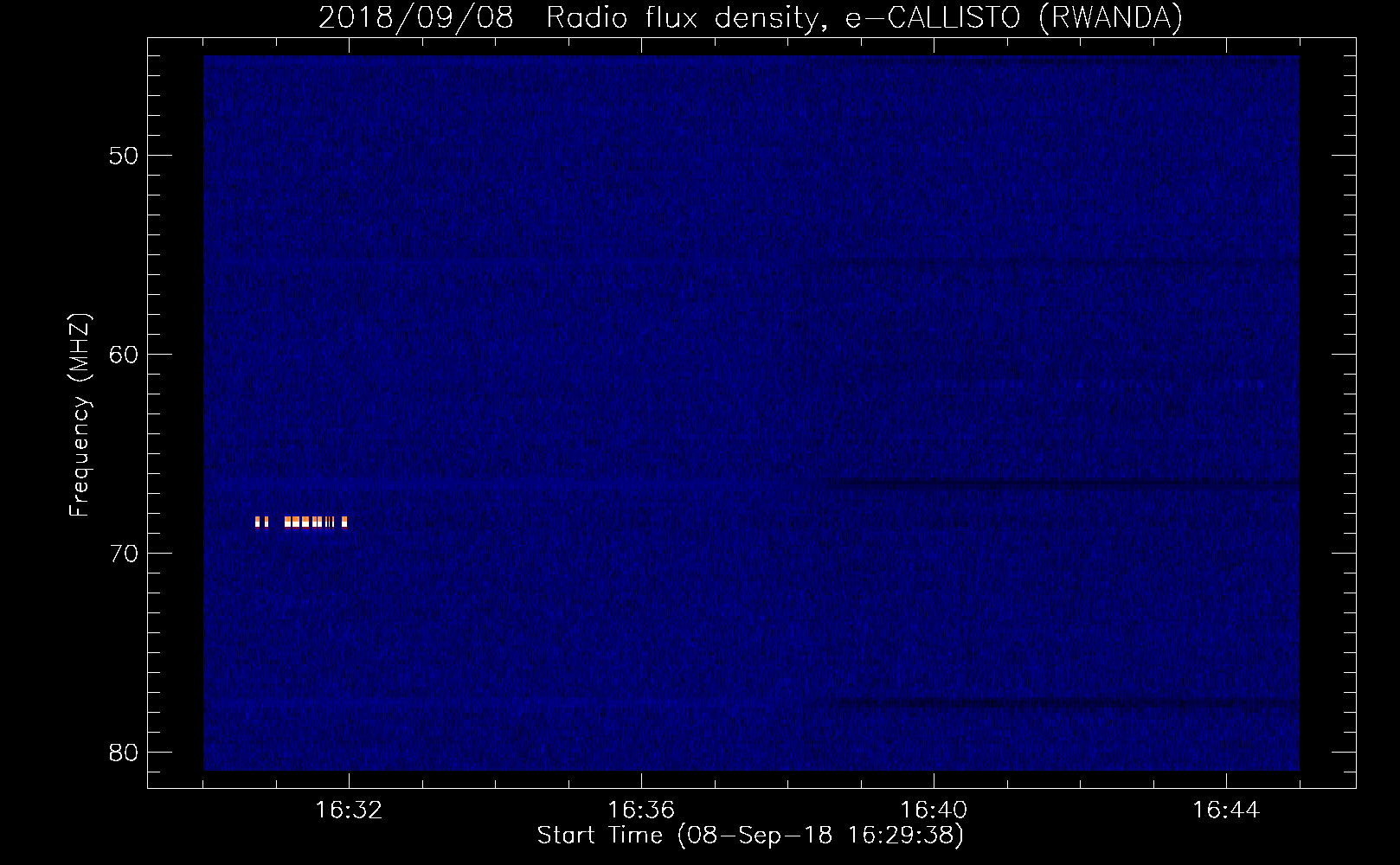Click the 50 frequency tick label
The image size is (1400, 865).
pos(124,156)
